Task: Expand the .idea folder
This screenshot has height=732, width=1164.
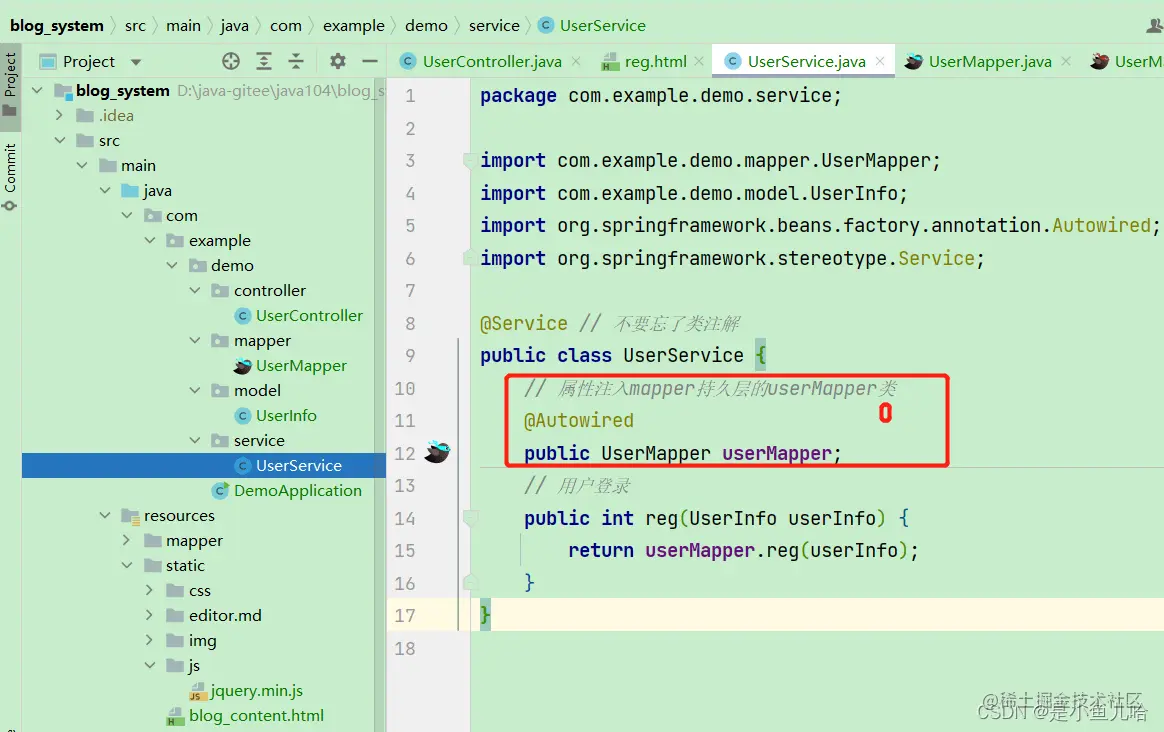Action: click(59, 115)
